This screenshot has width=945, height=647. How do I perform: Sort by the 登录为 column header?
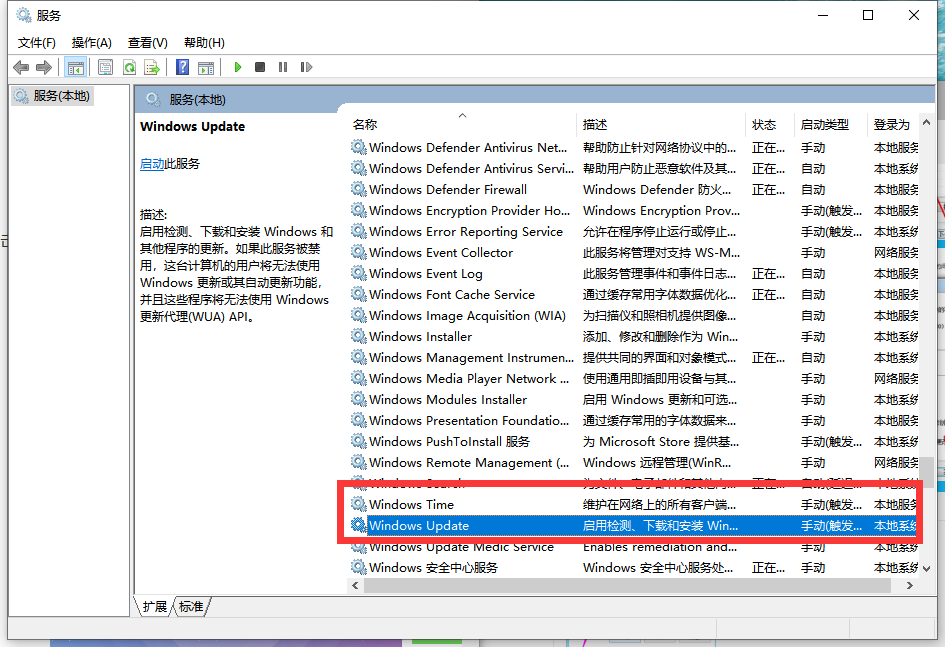893,125
